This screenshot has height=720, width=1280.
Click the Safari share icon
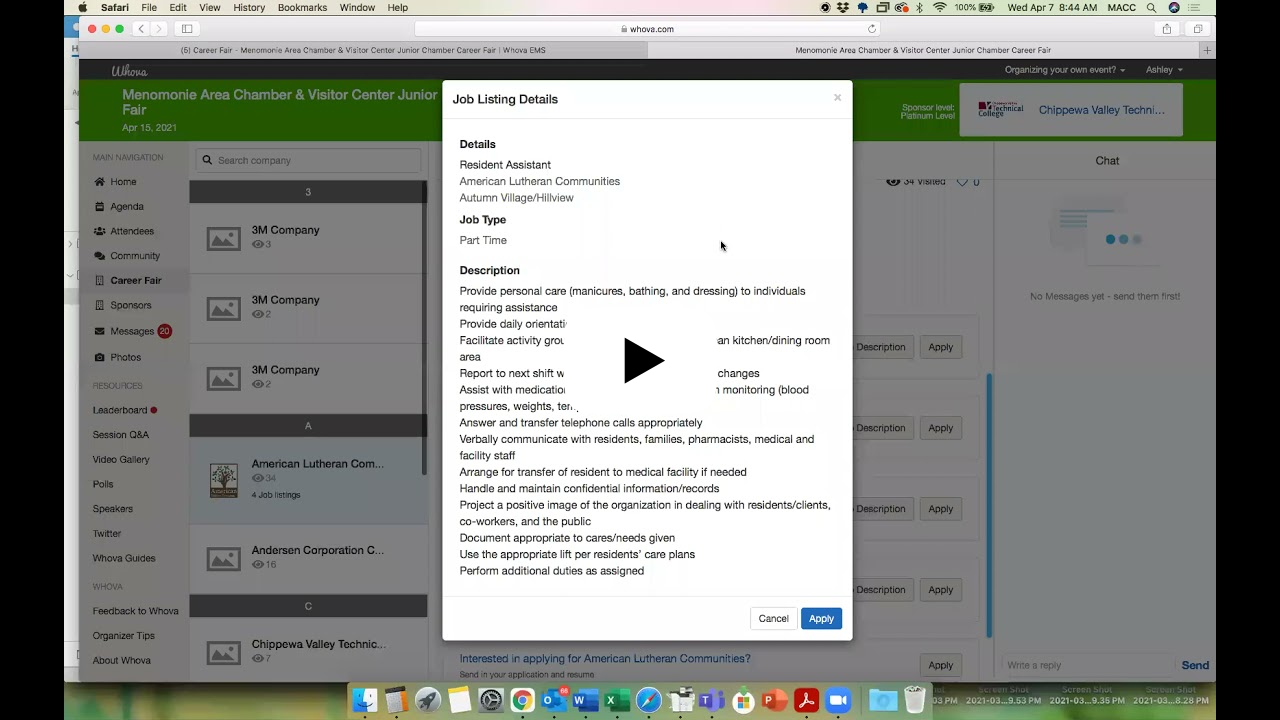(1166, 29)
